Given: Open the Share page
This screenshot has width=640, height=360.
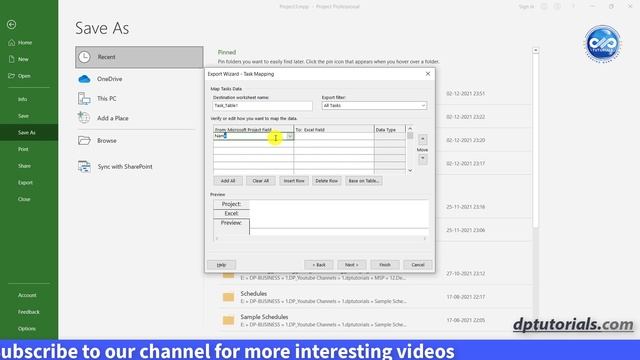Looking at the screenshot, I should 24,166.
